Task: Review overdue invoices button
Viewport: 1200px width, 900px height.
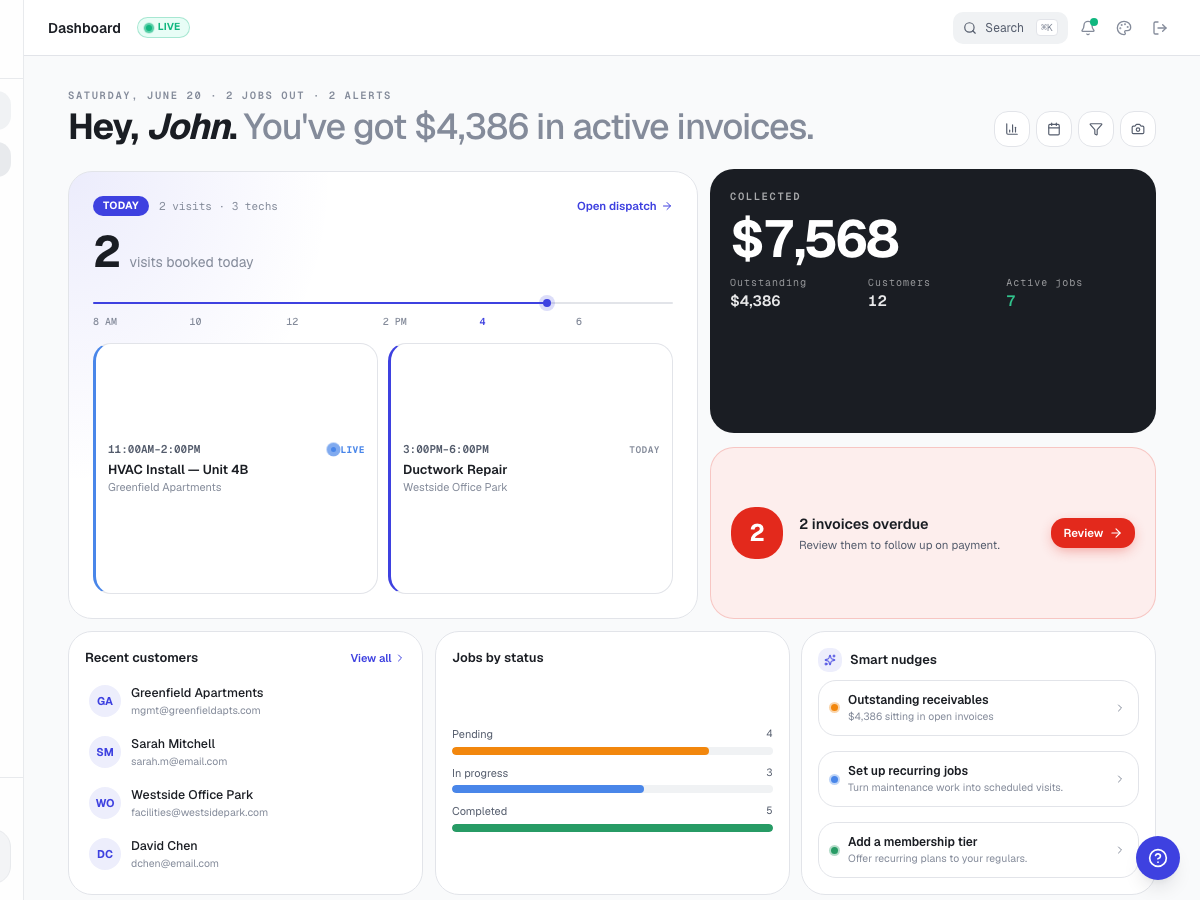Action: tap(1093, 533)
